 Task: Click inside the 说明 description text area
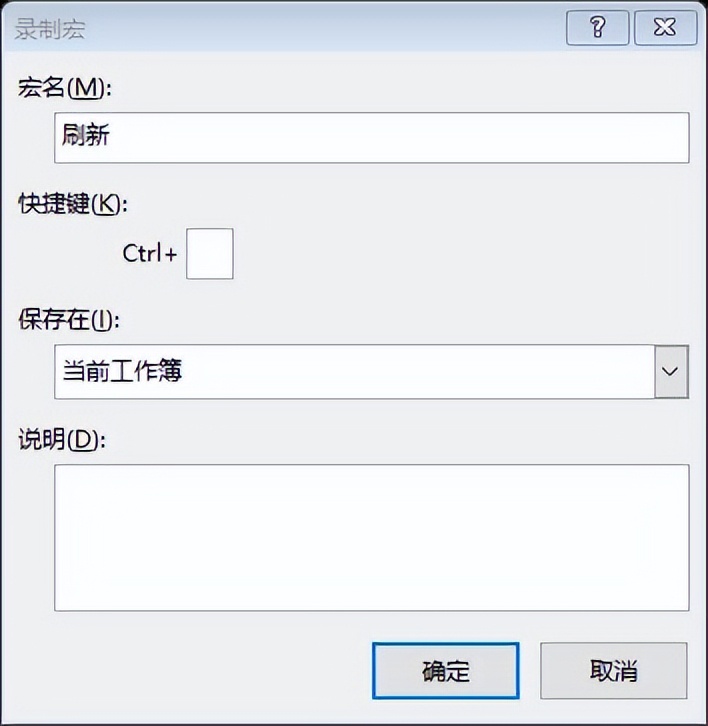tap(371, 538)
